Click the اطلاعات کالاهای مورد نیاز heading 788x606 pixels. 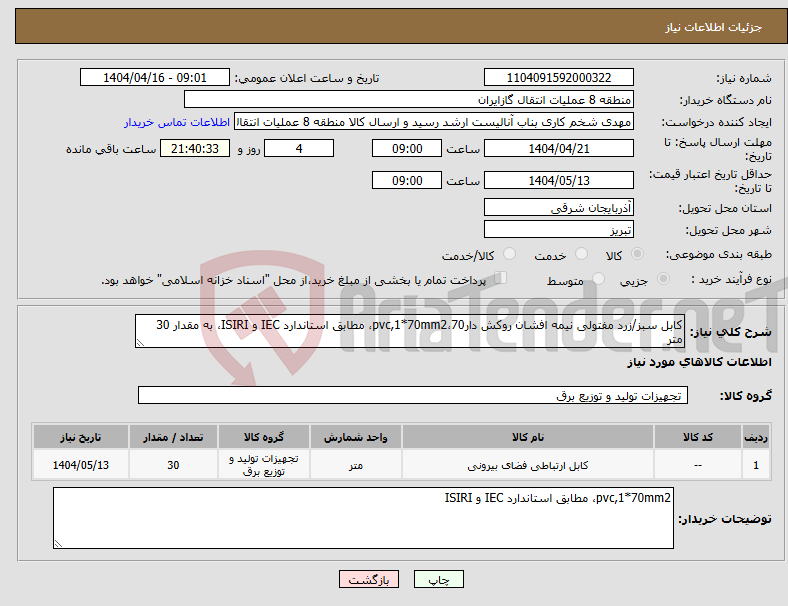coord(699,362)
